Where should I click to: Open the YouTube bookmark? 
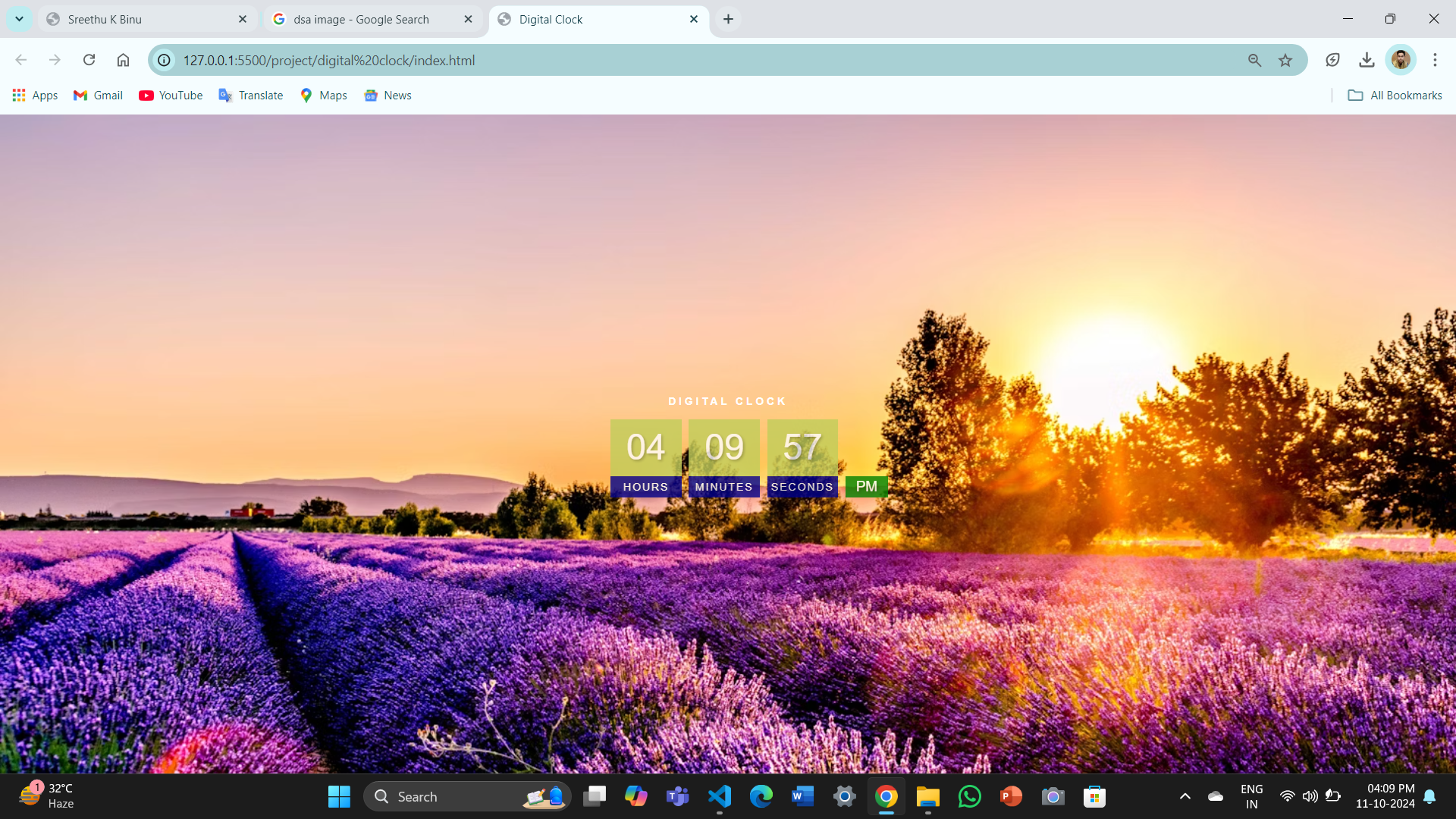[171, 96]
